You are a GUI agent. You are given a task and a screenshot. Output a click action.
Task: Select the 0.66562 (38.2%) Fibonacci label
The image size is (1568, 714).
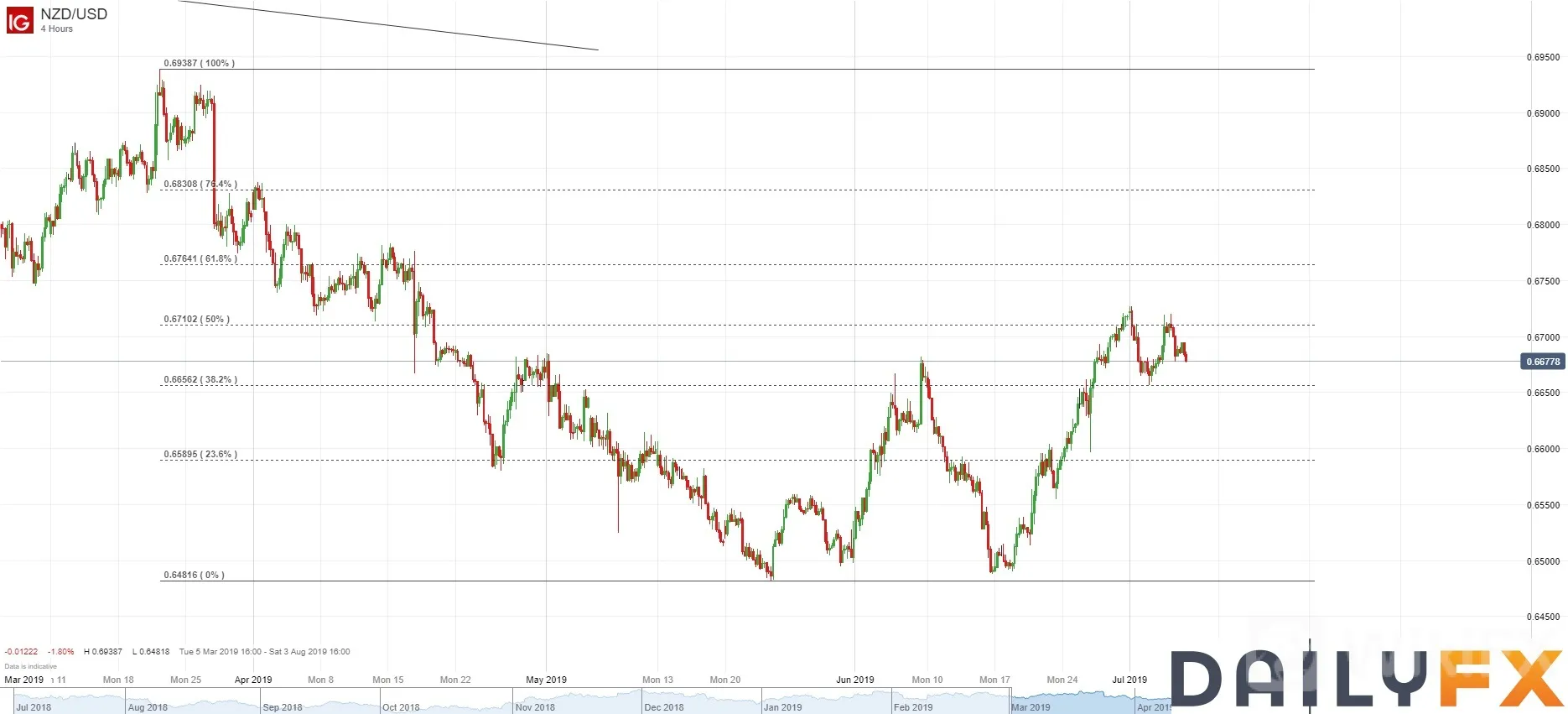pos(200,379)
